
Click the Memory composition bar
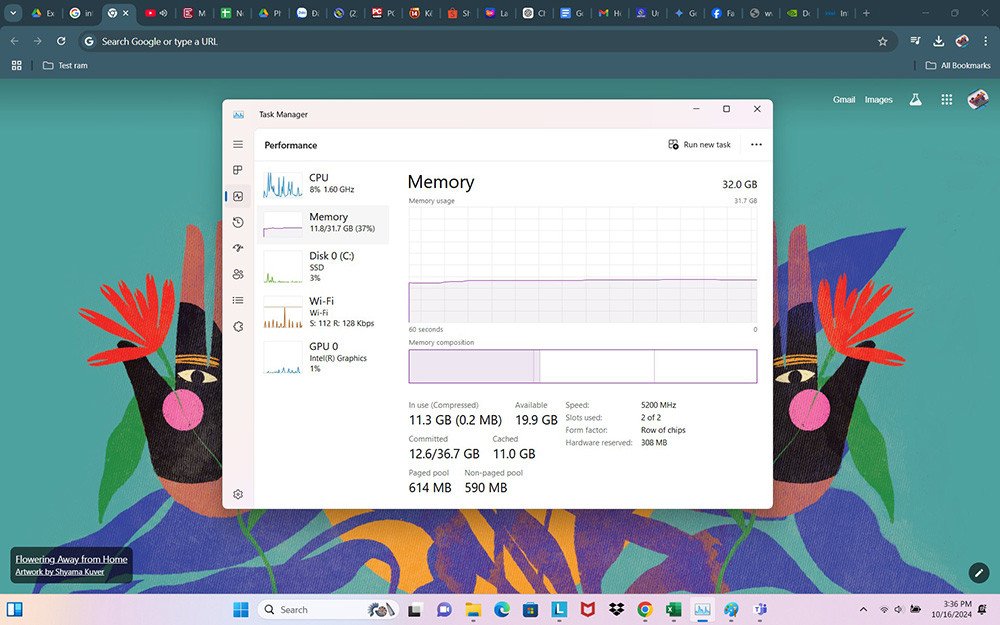582,366
